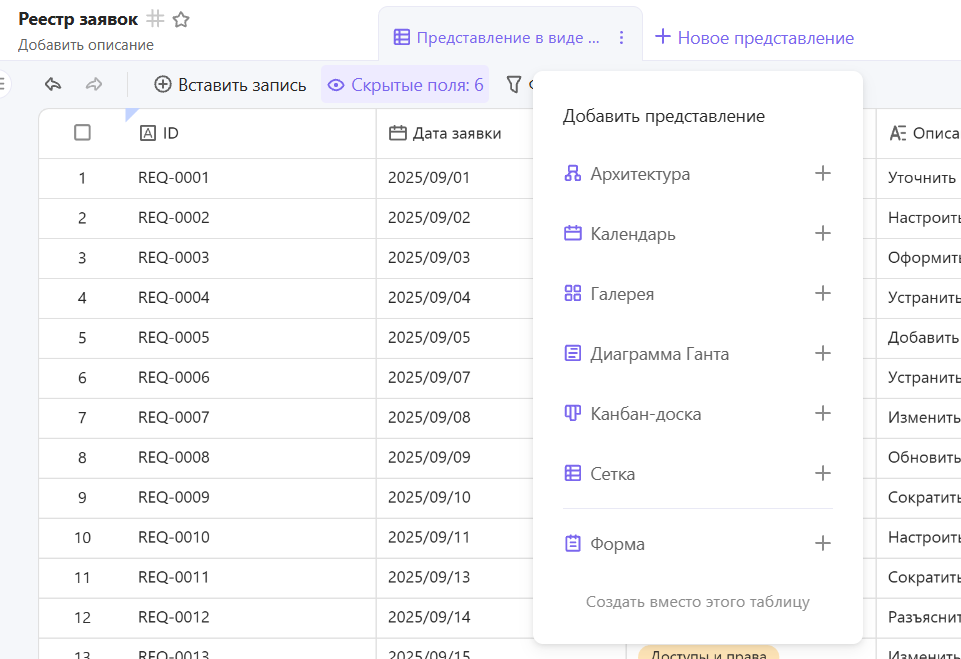Click Вставить запись button
This screenshot has height=659, width=961.
tap(230, 85)
